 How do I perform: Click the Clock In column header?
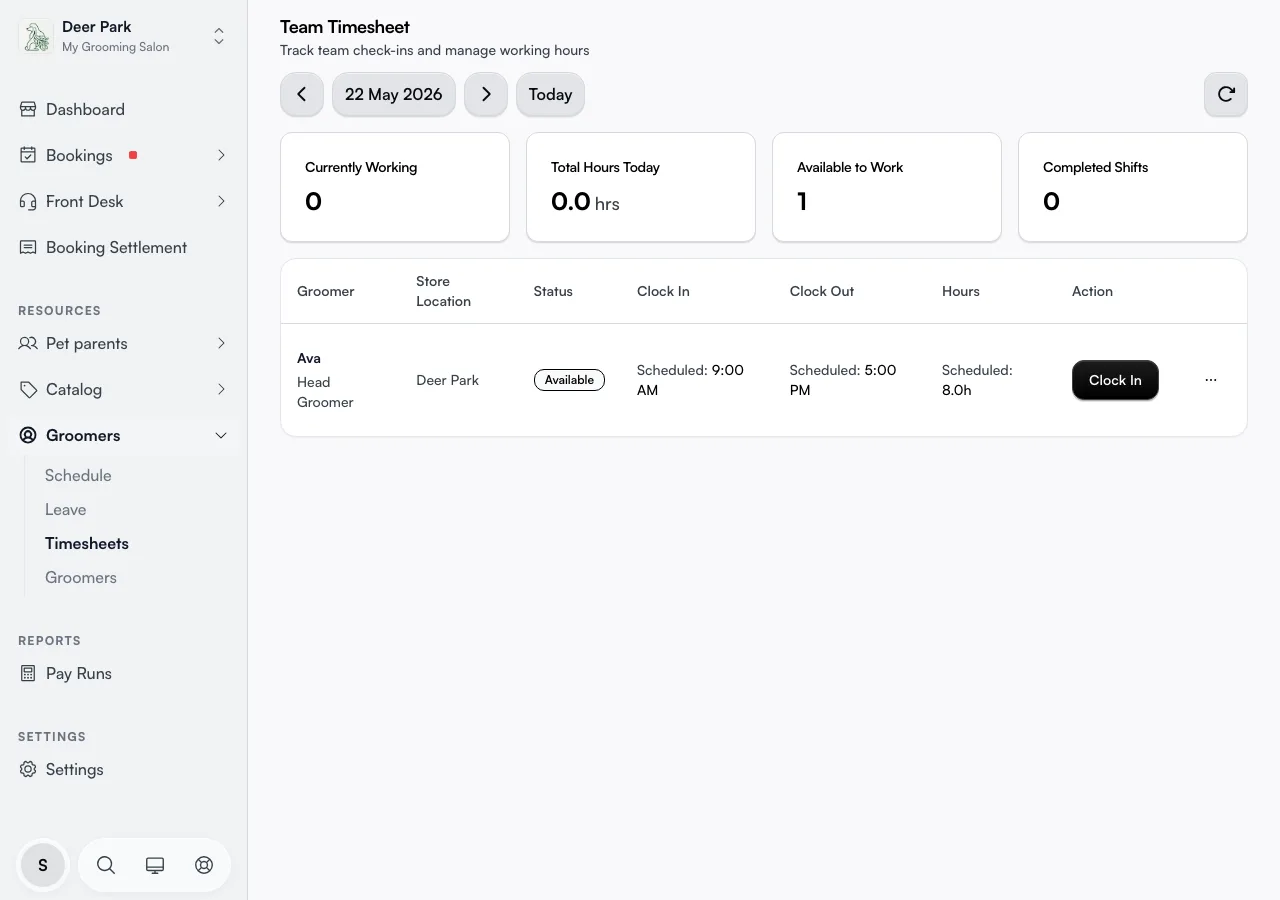[x=663, y=291]
